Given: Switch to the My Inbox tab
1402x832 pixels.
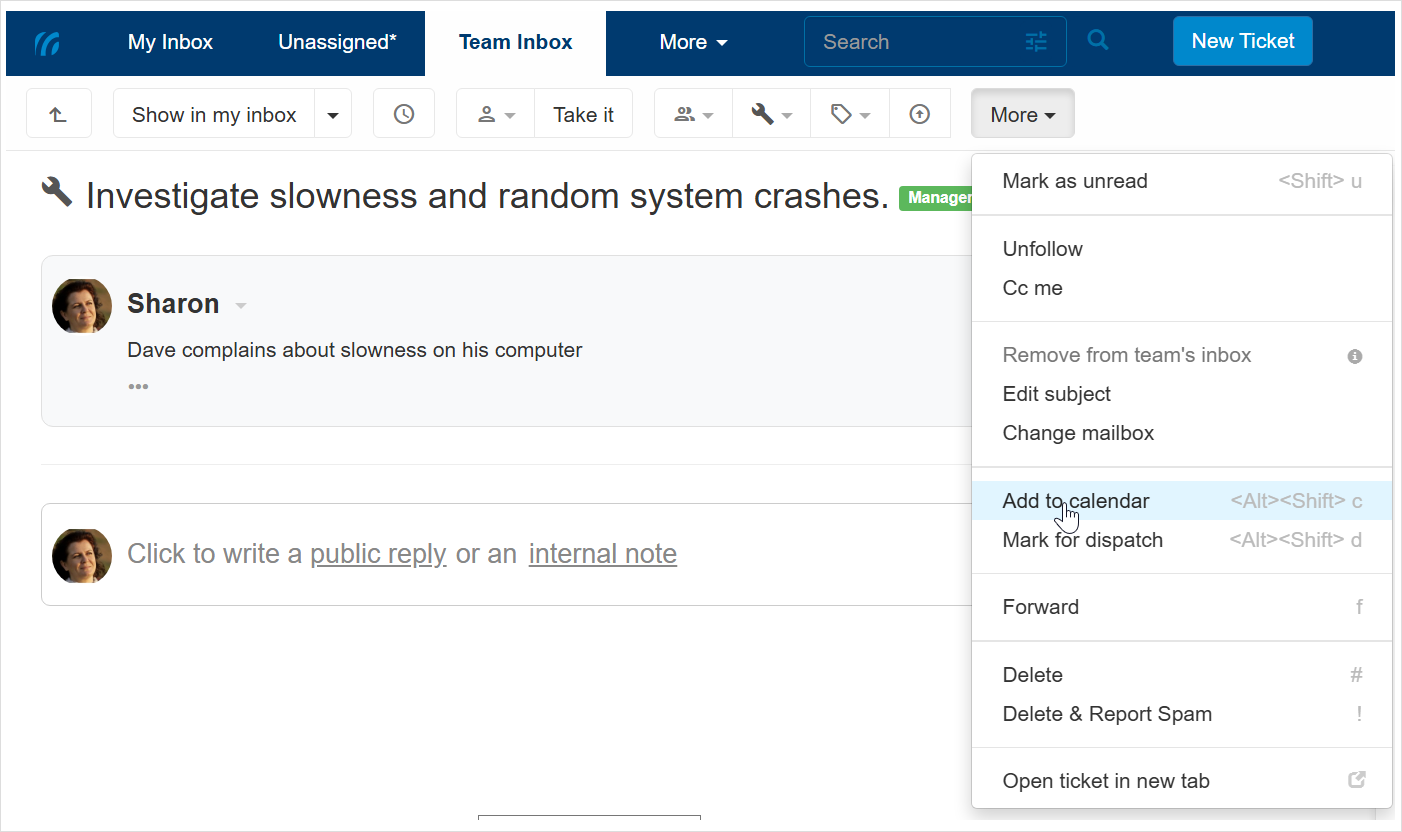Looking at the screenshot, I should [x=170, y=42].
